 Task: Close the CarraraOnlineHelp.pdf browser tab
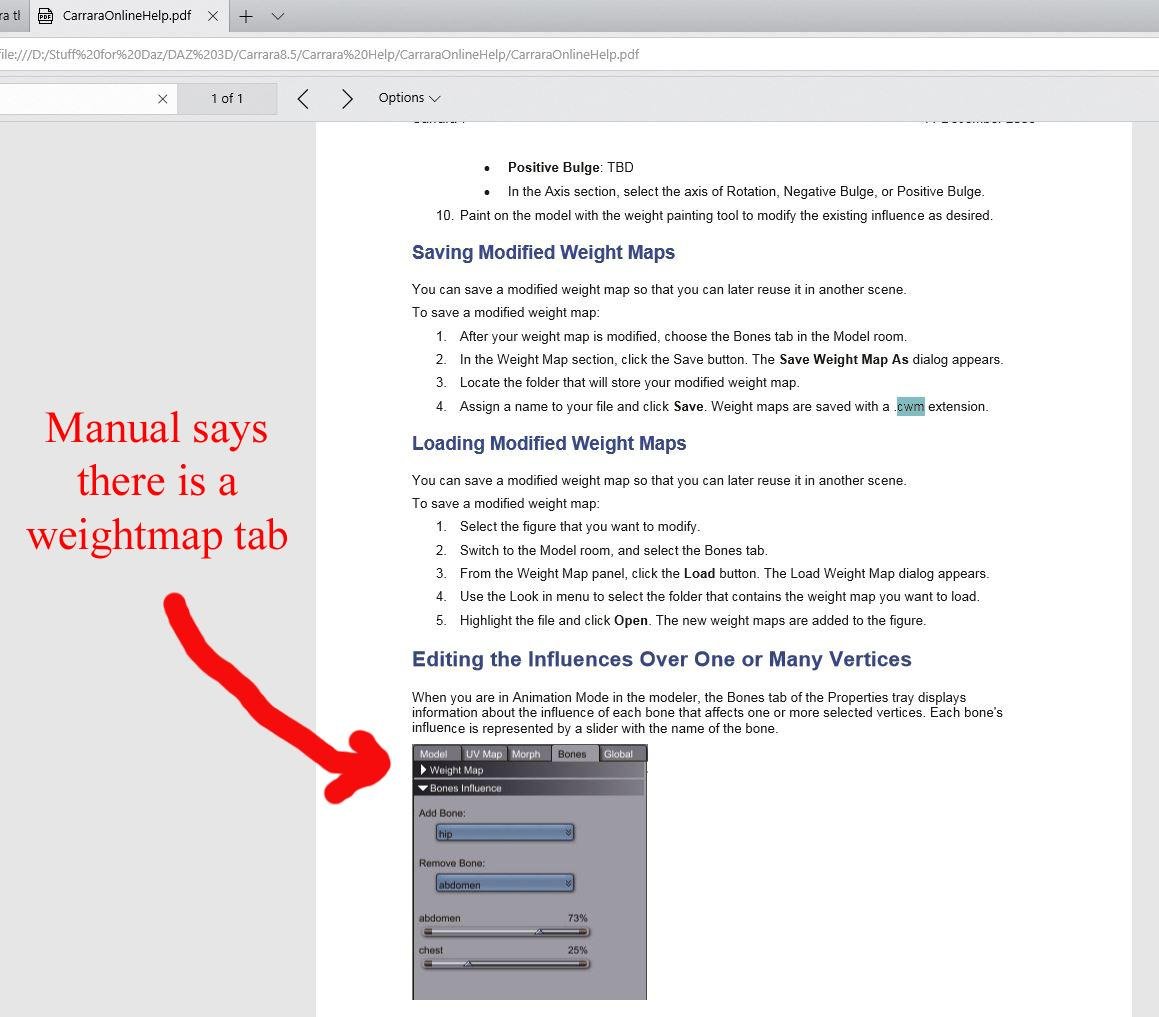click(x=213, y=16)
